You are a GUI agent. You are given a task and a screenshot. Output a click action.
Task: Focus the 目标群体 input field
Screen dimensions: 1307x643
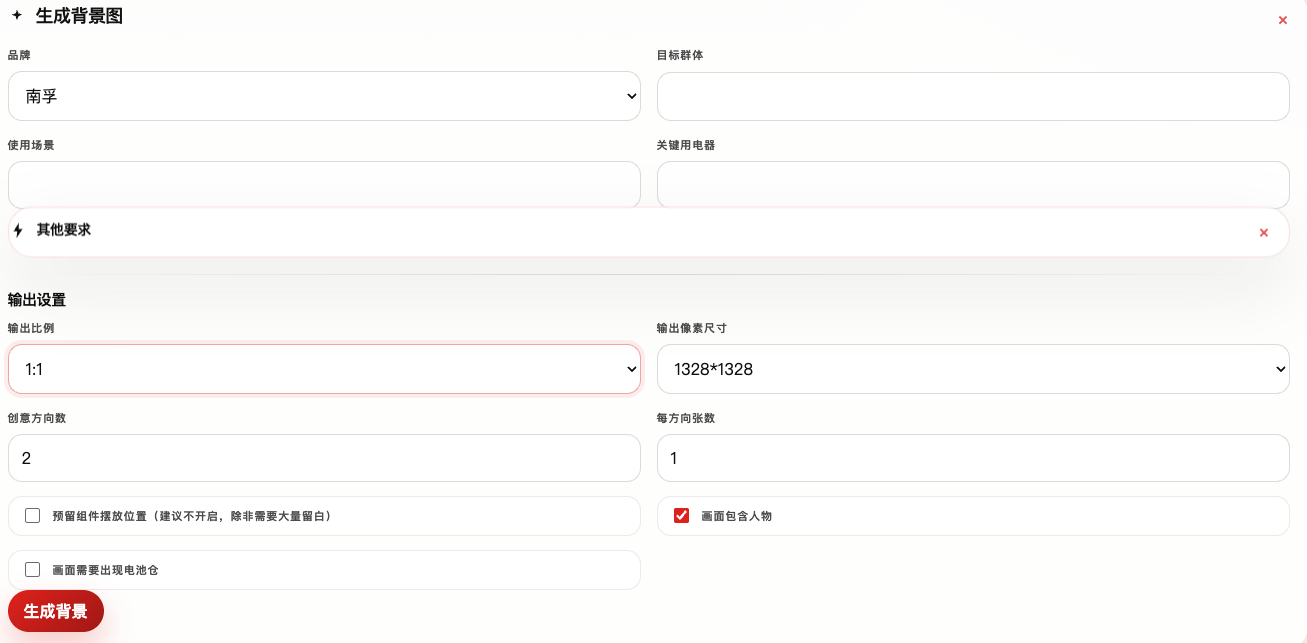973,96
